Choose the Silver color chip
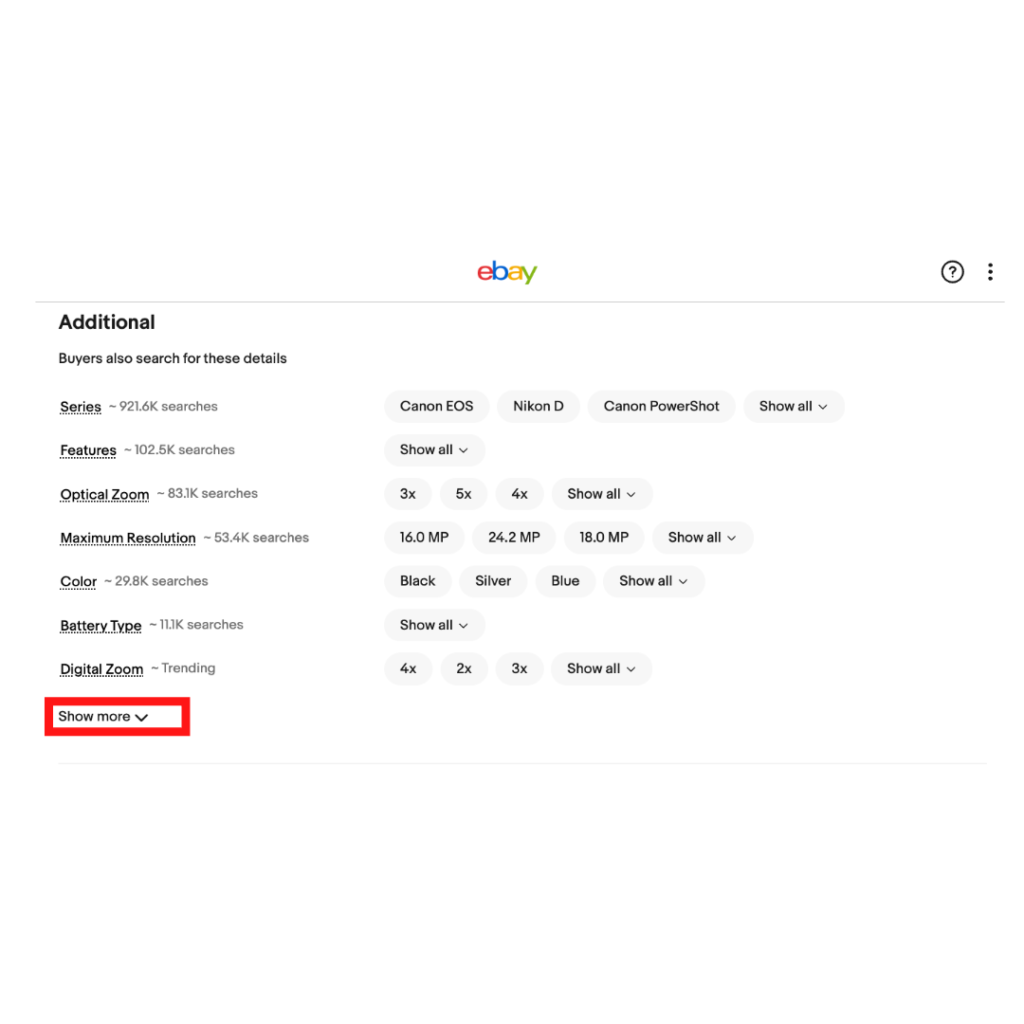 tap(493, 581)
